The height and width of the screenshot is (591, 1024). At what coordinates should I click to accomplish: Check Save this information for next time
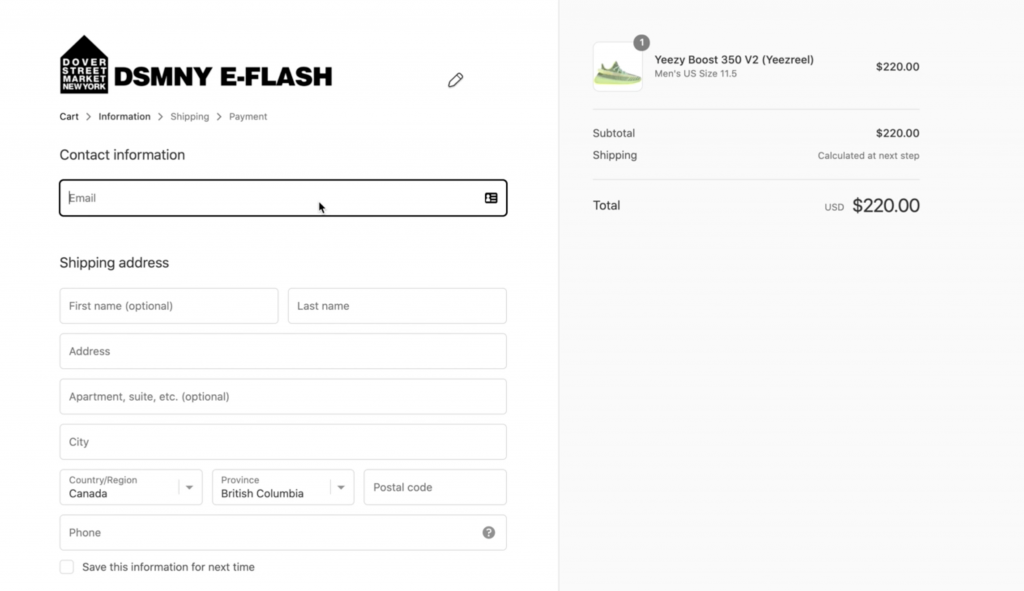(x=67, y=567)
